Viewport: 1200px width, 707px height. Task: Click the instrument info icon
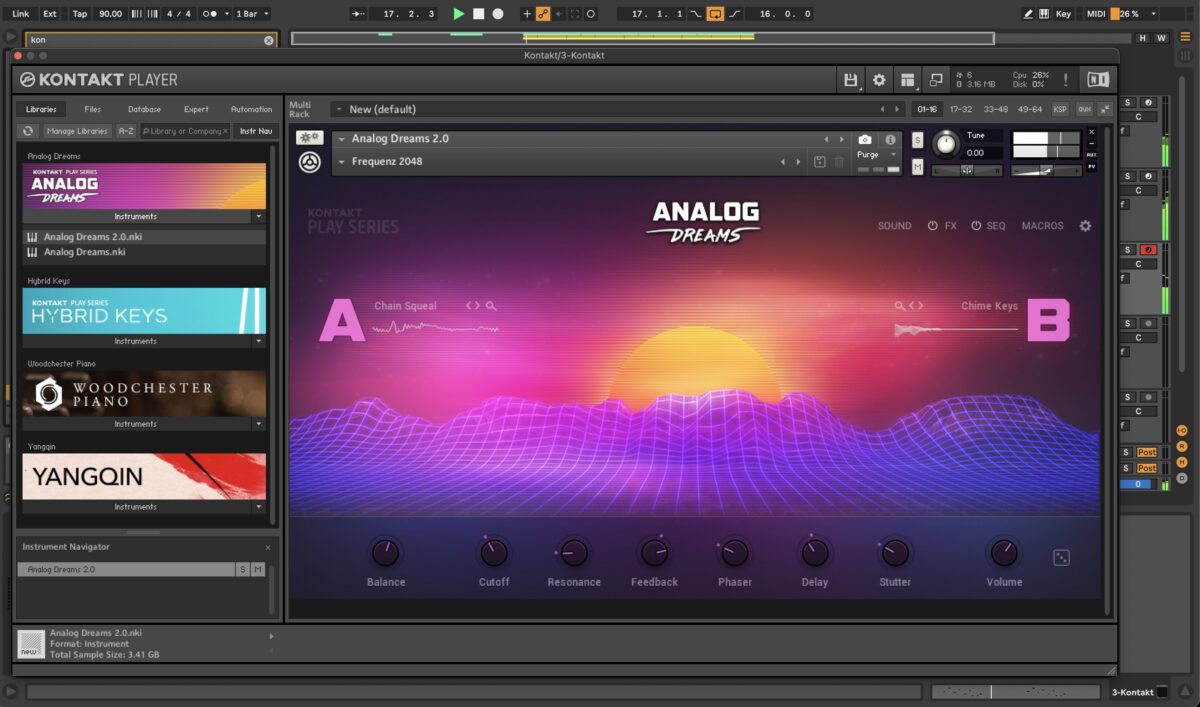[890, 140]
